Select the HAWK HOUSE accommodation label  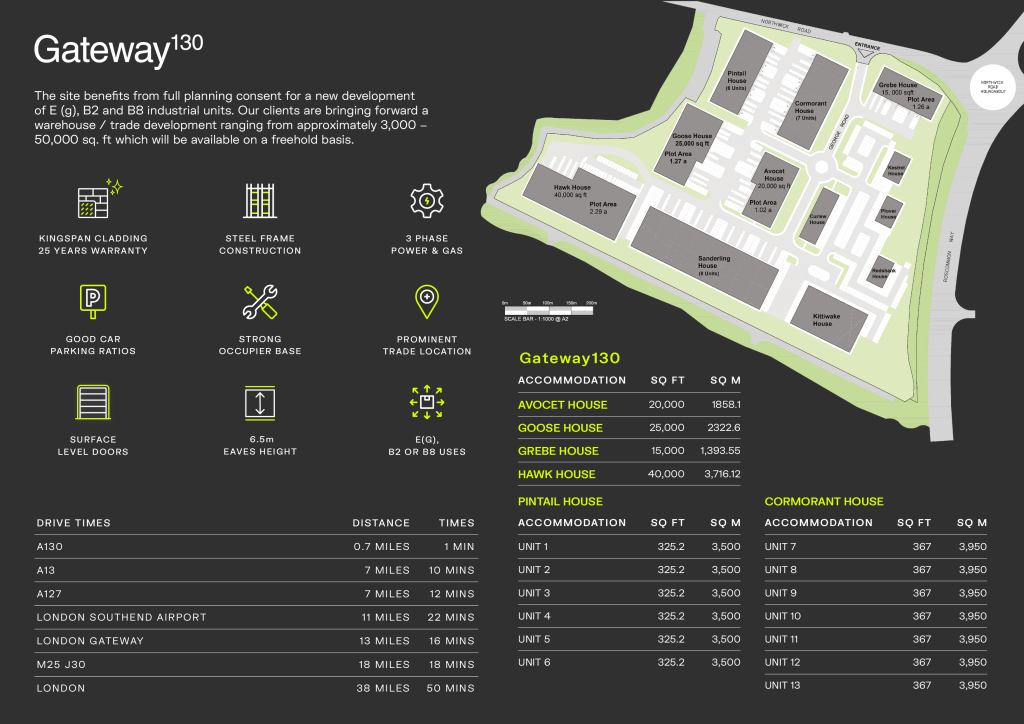point(556,474)
